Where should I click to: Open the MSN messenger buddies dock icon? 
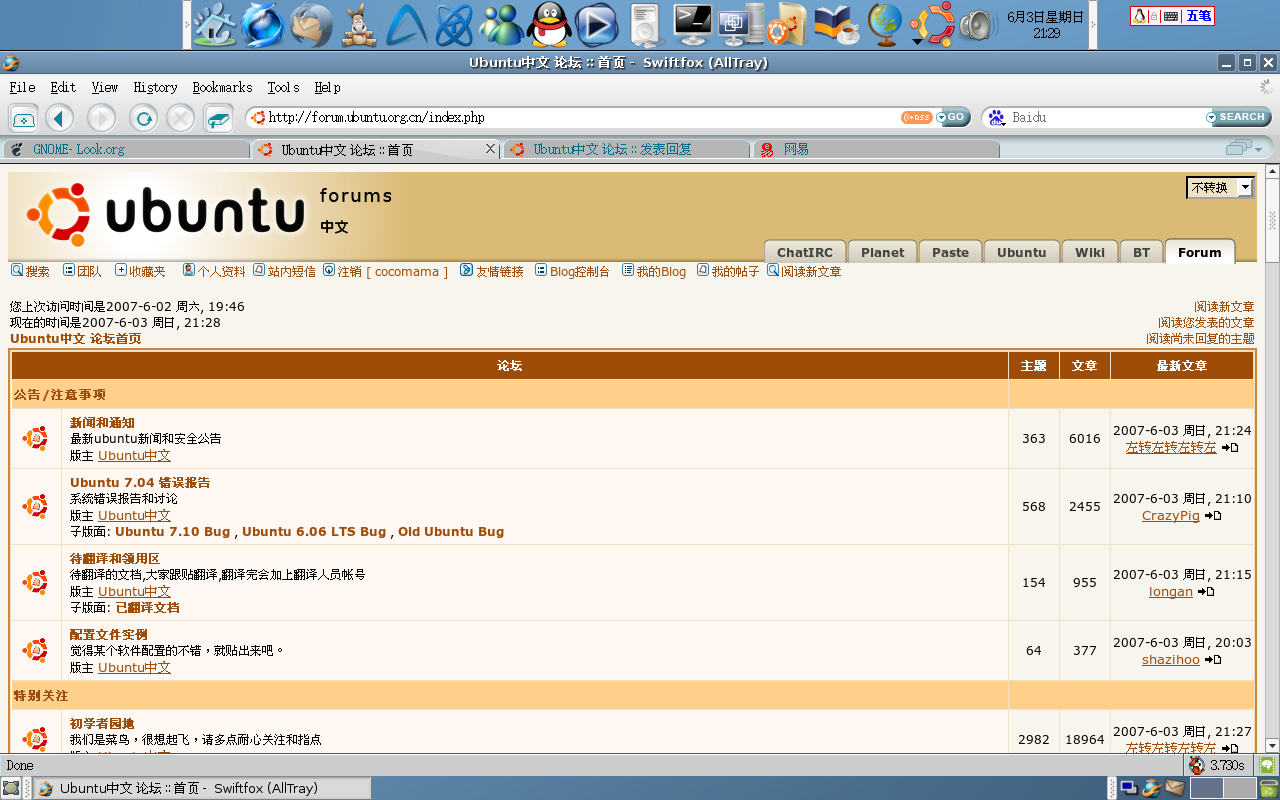[x=501, y=25]
